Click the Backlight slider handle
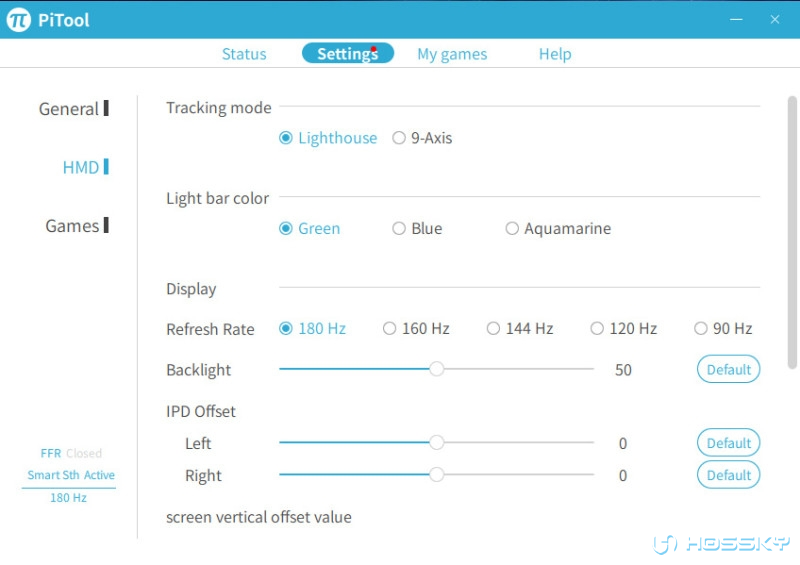Viewport: 800px width, 565px height. [x=436, y=369]
